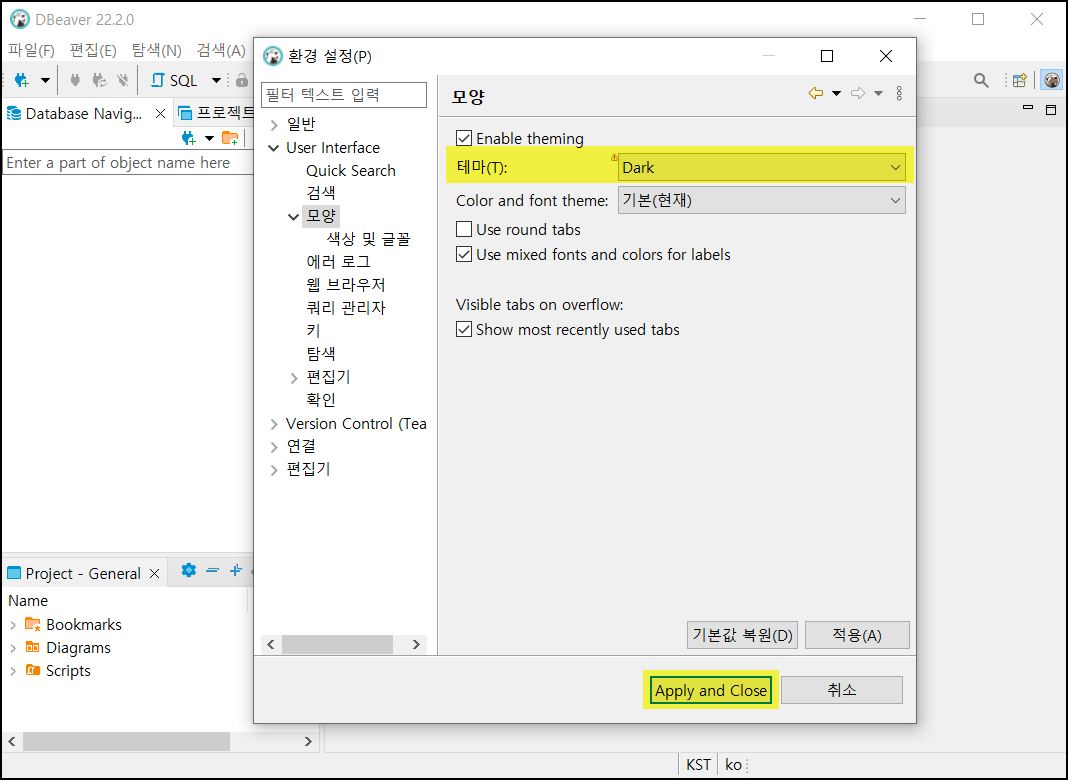The image size is (1068, 780).
Task: Open the 검색(A) menu
Action: (x=221, y=50)
